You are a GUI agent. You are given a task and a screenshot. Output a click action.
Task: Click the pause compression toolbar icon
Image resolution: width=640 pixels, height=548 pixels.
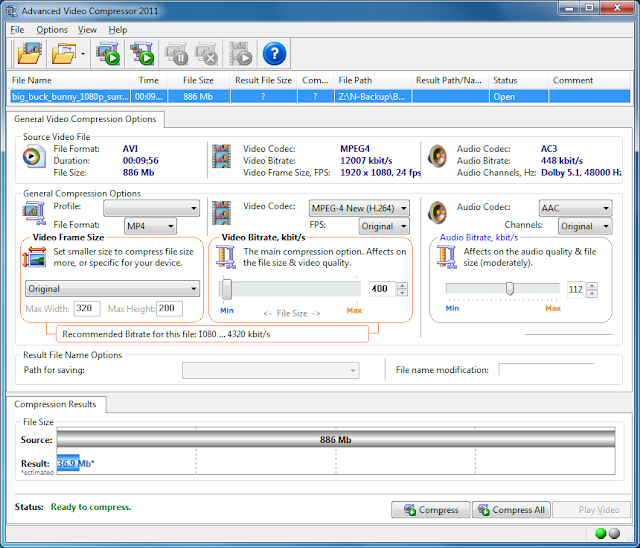pyautogui.click(x=176, y=53)
